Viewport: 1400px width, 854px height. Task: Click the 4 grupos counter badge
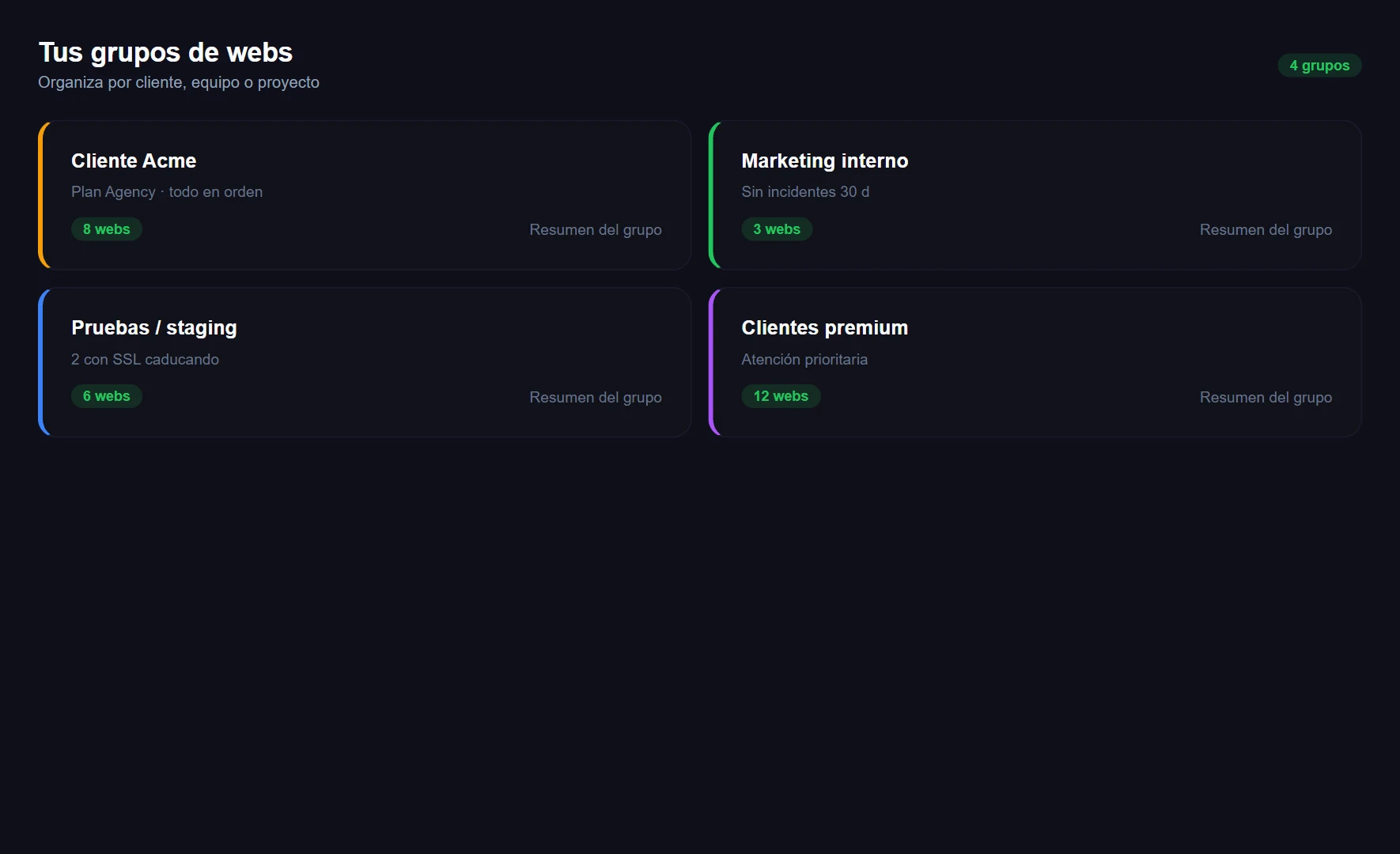pos(1319,66)
